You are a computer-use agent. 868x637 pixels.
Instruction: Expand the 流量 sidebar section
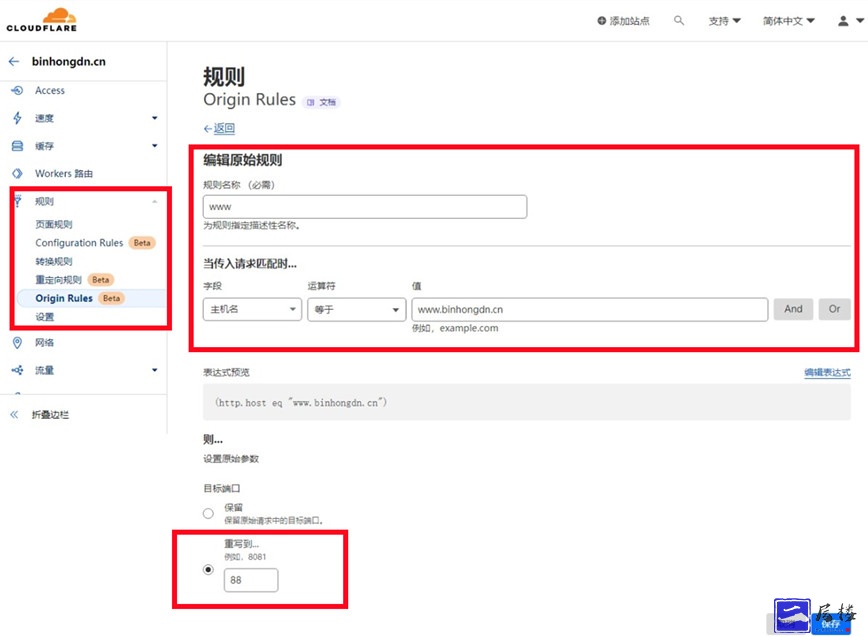tap(154, 370)
